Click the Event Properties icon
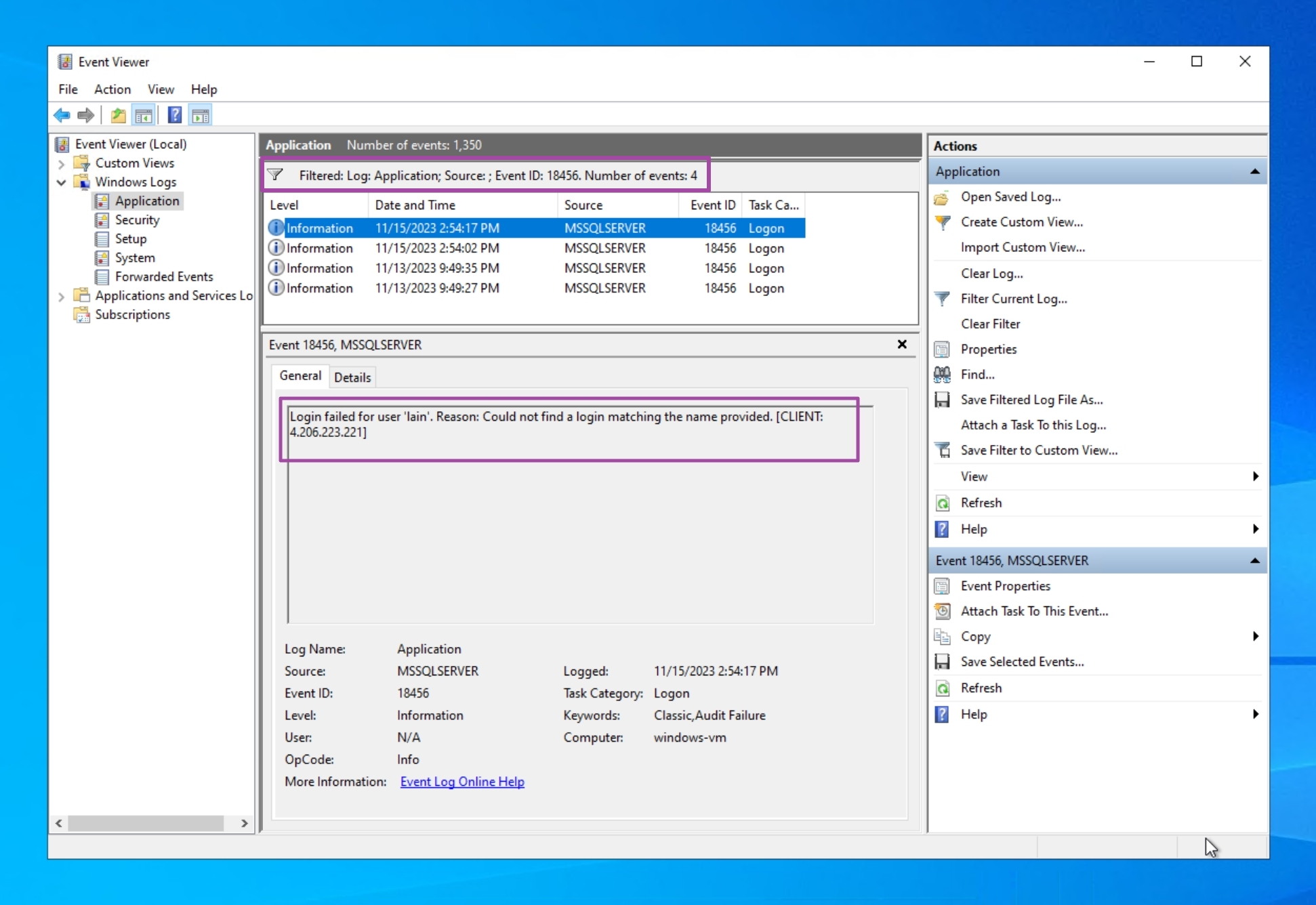Screen dimensions: 1316x905 [942, 587]
